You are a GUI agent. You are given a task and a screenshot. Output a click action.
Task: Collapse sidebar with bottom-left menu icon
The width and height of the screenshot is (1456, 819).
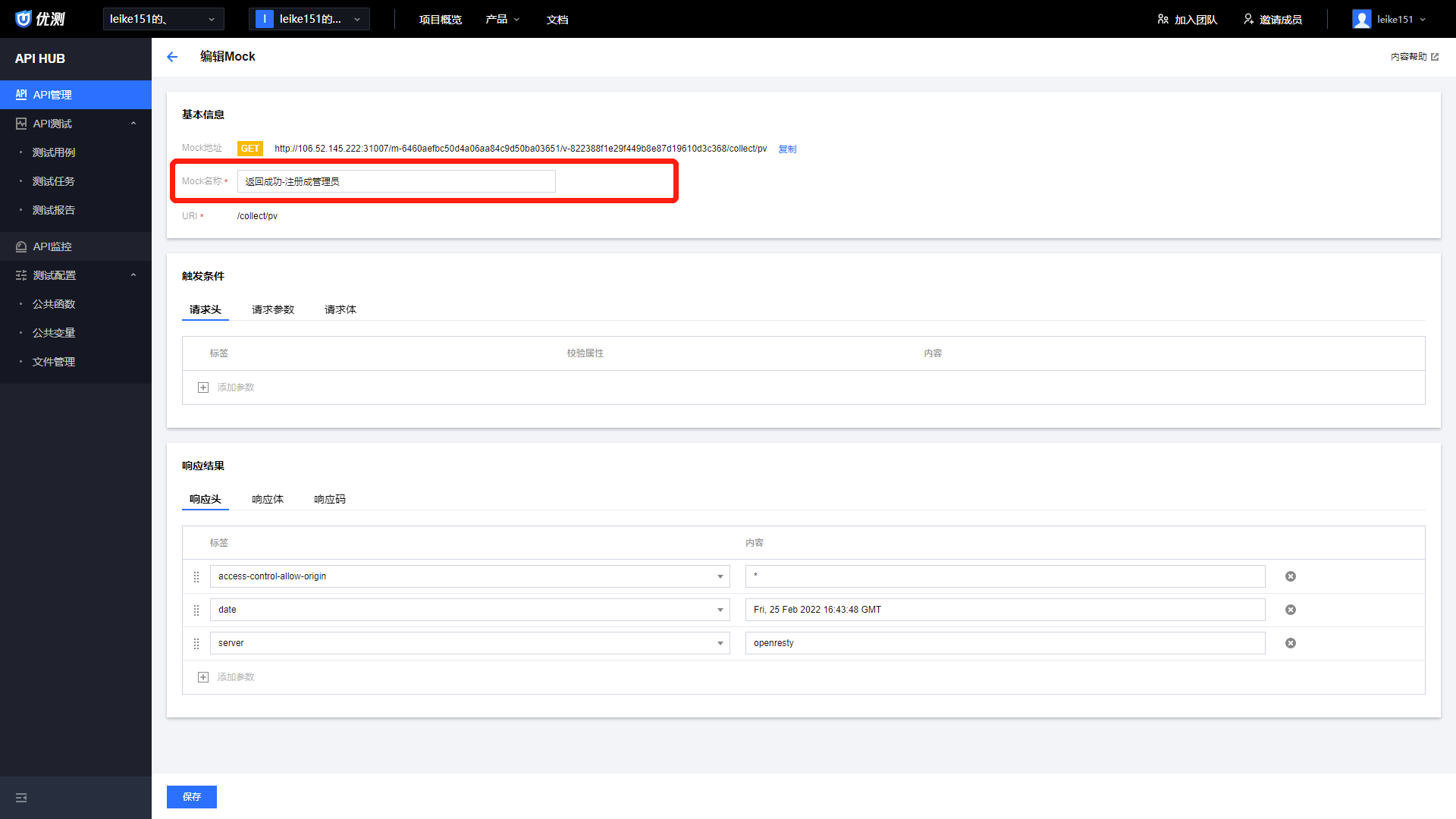(x=21, y=798)
